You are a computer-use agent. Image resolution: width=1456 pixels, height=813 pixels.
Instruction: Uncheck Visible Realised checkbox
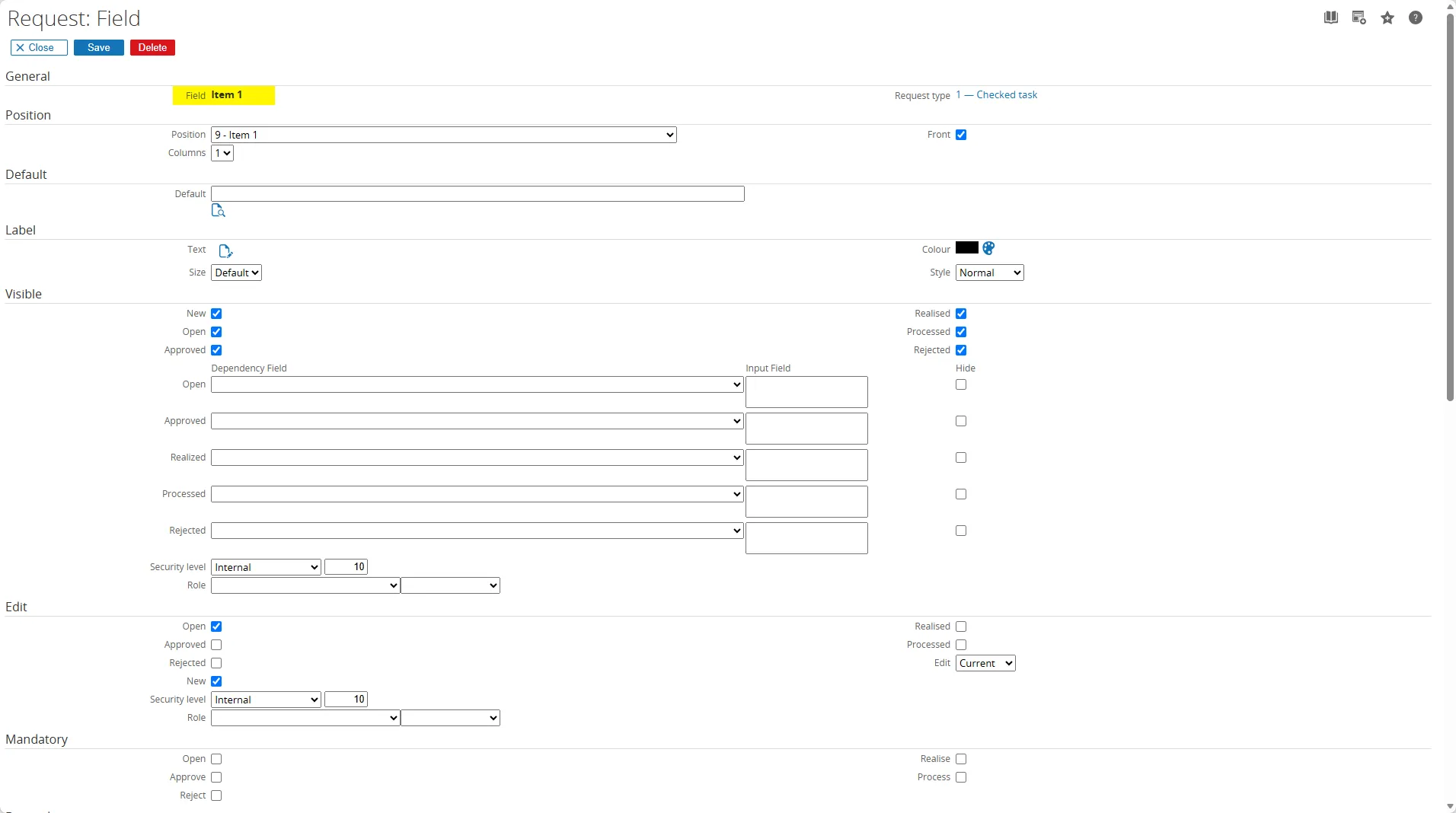961,314
